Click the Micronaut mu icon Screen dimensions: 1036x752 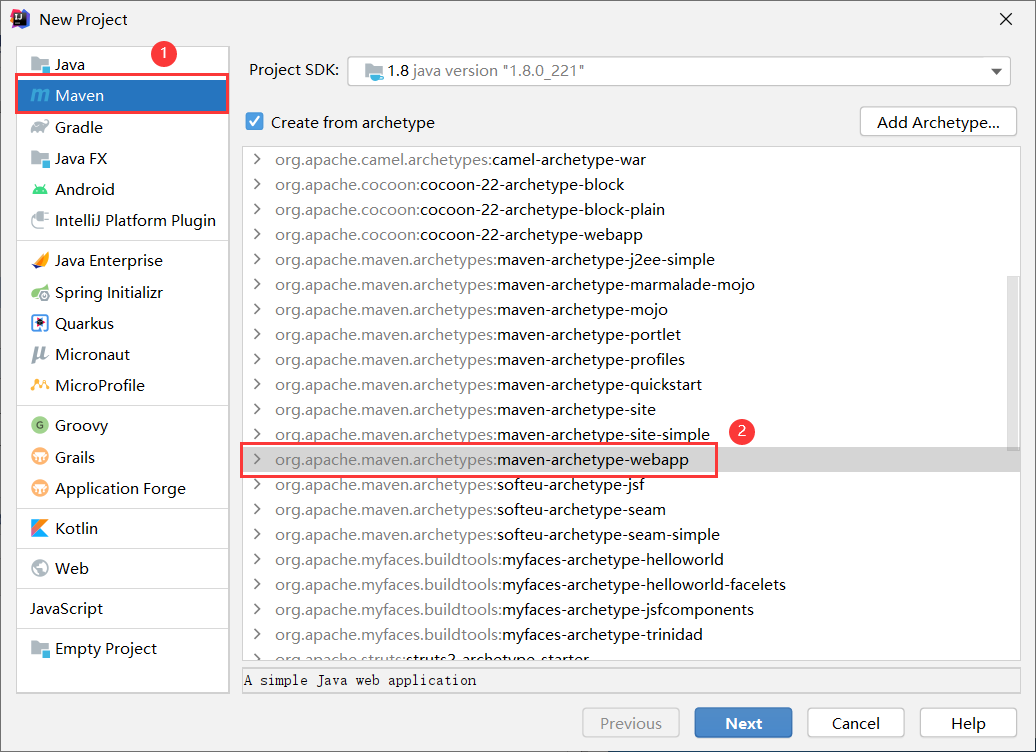(40, 355)
